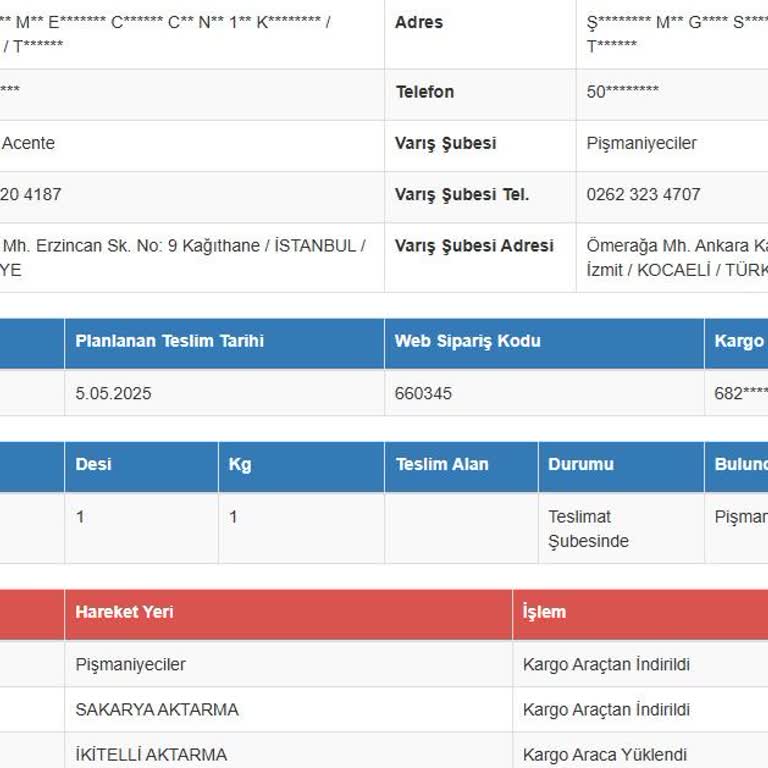Click the planned delivery date 5.05.2025
768x768 pixels.
pos(113,393)
